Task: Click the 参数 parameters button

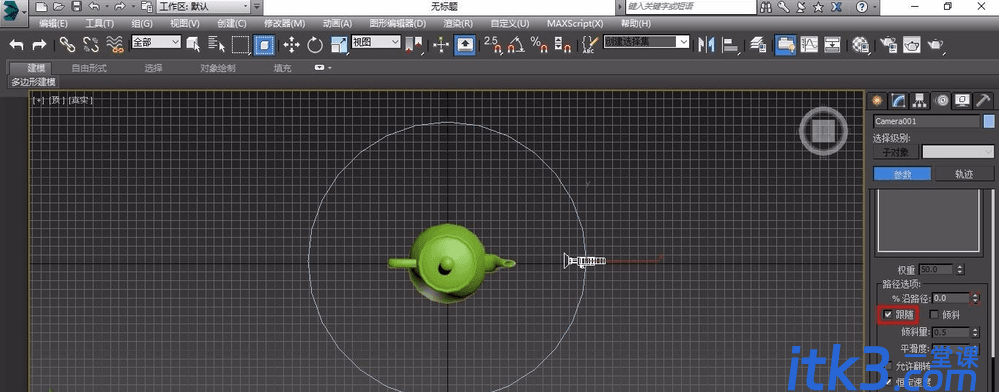Action: point(902,174)
